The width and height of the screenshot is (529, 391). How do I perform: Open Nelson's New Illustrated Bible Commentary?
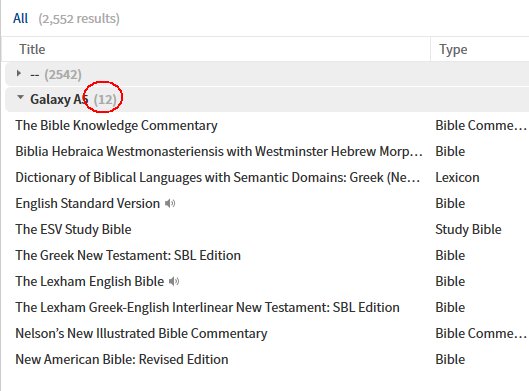click(141, 333)
